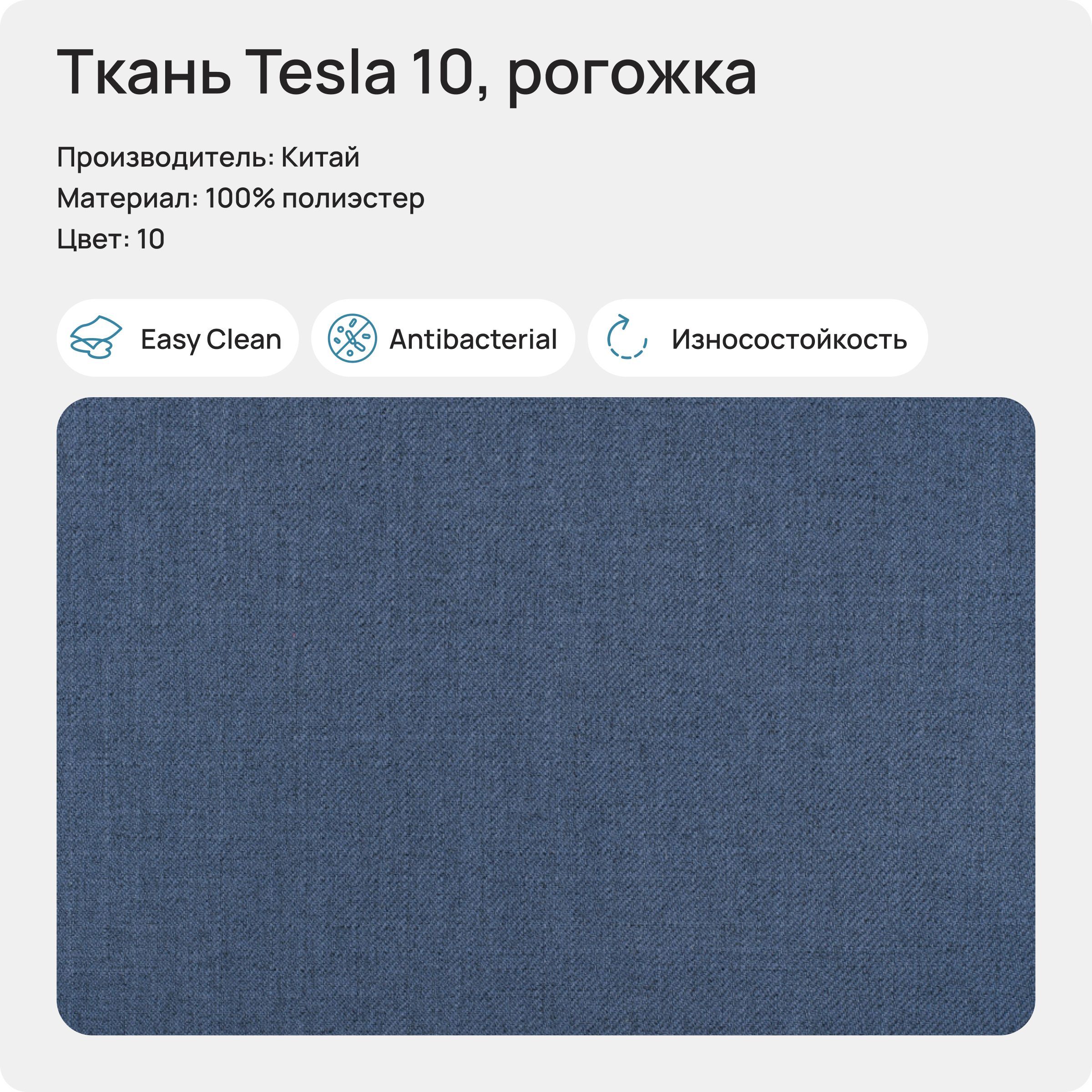Click the wear-resistance circular arrow icon
Image resolution: width=1092 pixels, height=1092 pixels.
click(x=626, y=337)
